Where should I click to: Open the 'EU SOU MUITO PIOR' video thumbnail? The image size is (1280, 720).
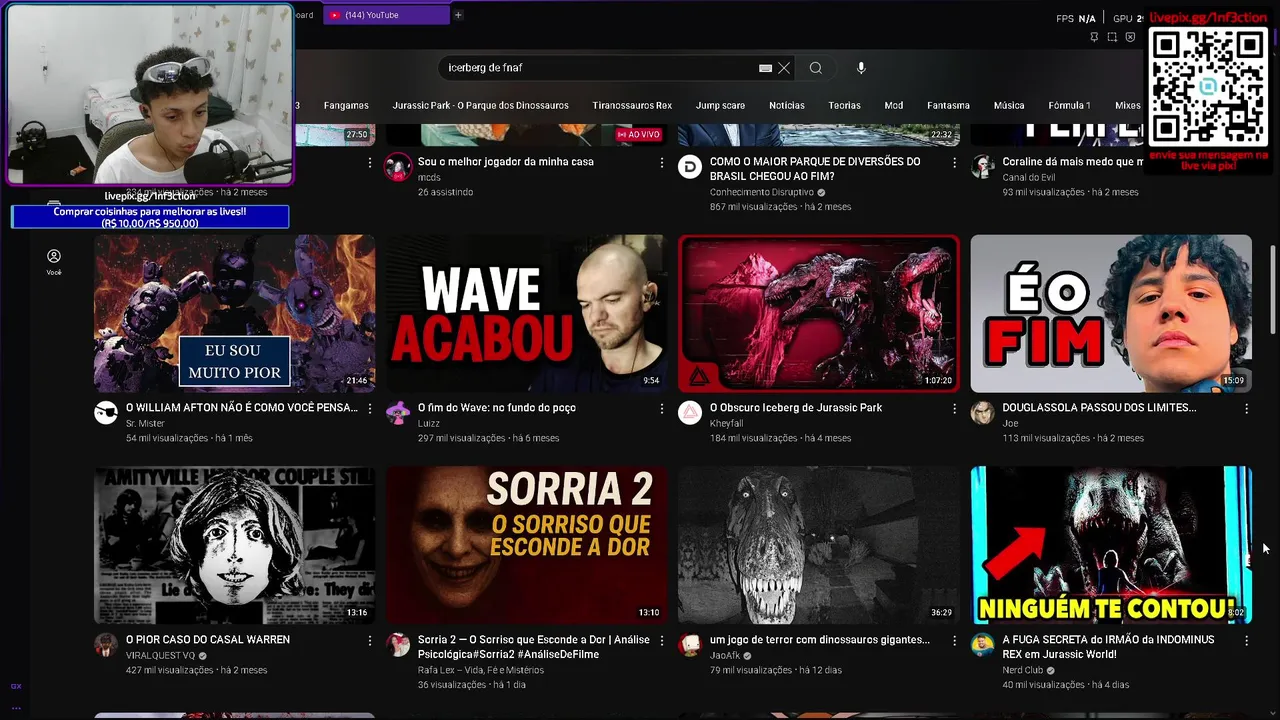coord(234,313)
